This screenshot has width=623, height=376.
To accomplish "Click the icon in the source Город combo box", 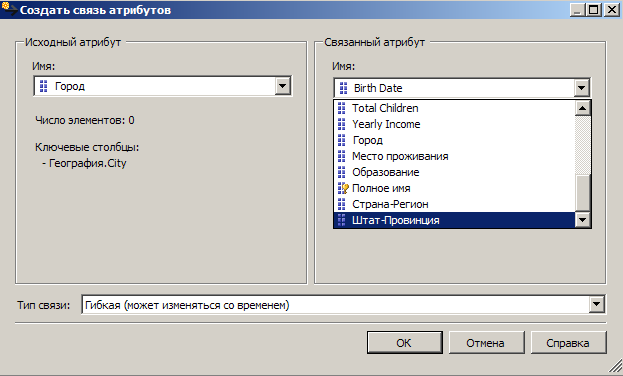I will (x=44, y=86).
